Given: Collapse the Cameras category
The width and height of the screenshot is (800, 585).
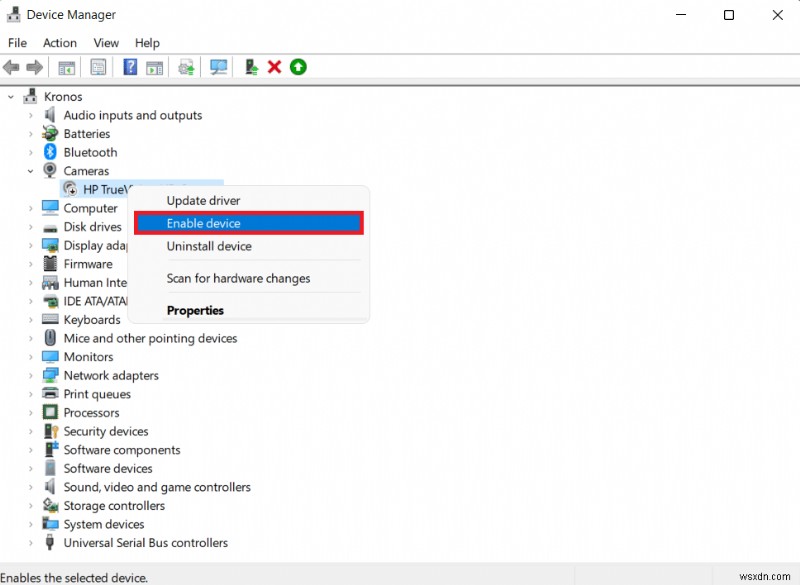Looking at the screenshot, I should (30, 171).
